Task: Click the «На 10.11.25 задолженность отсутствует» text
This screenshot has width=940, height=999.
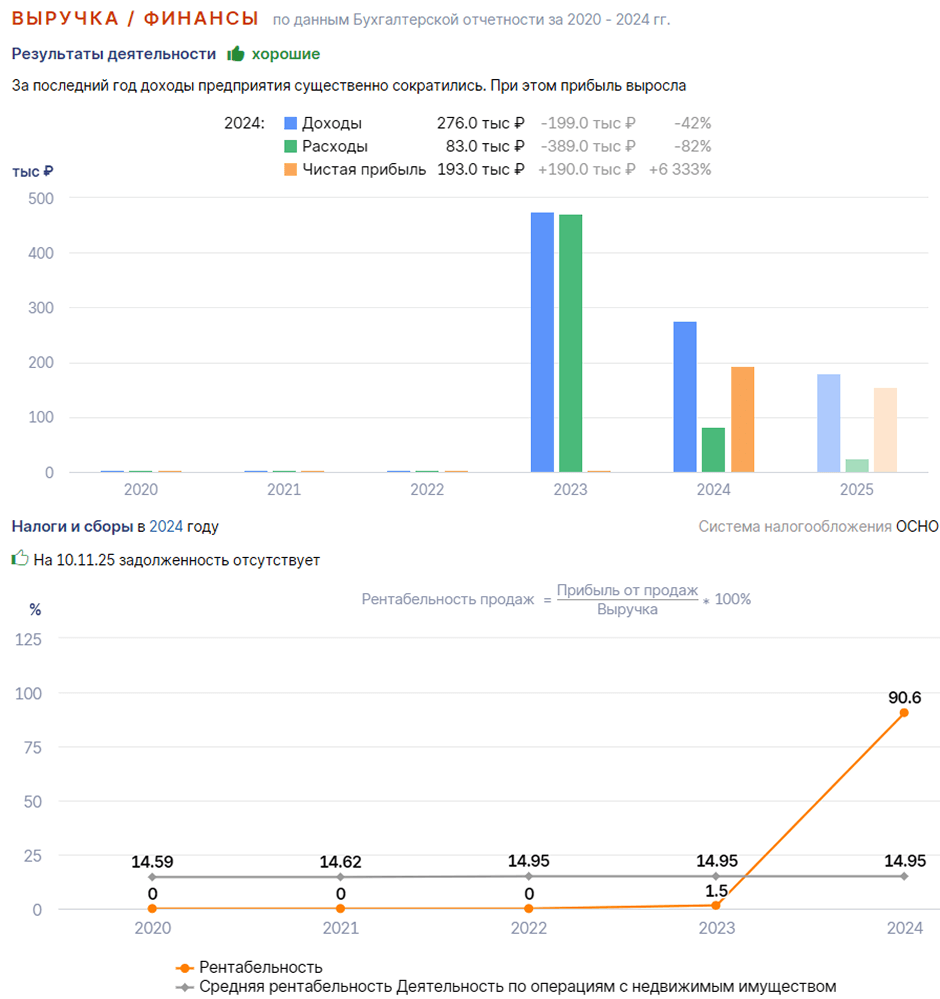Action: click(177, 560)
